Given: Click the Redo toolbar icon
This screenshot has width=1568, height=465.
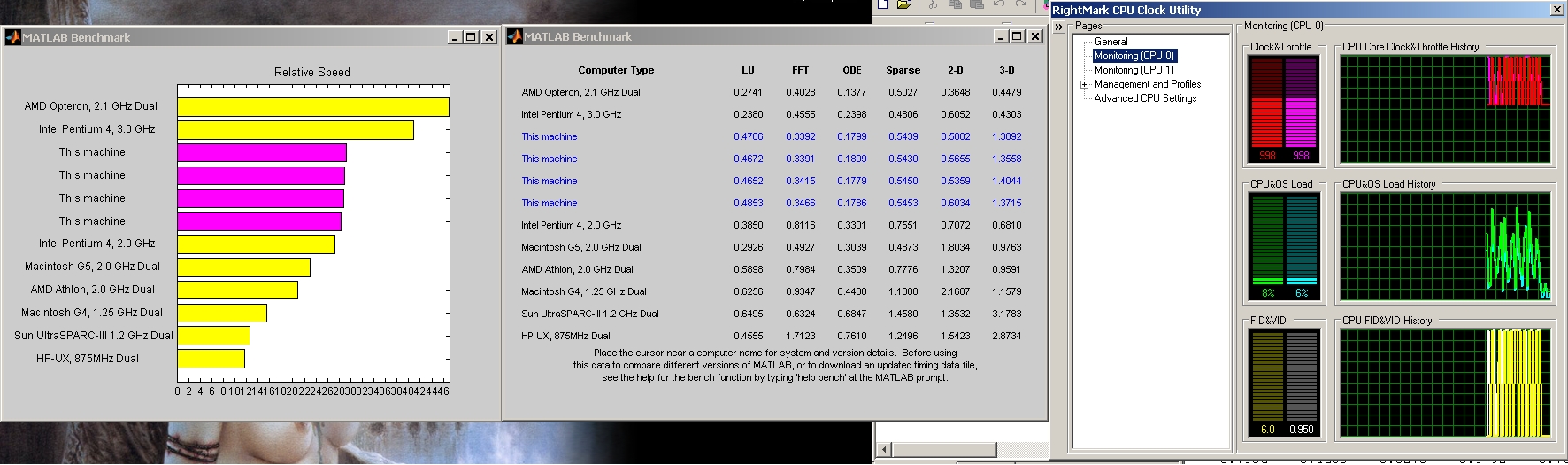Looking at the screenshot, I should pos(1021,4).
